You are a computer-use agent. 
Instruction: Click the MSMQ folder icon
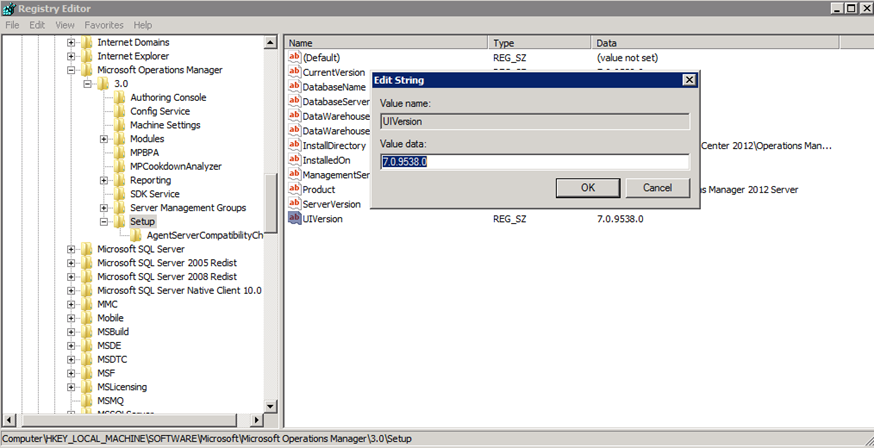[x=86, y=401]
